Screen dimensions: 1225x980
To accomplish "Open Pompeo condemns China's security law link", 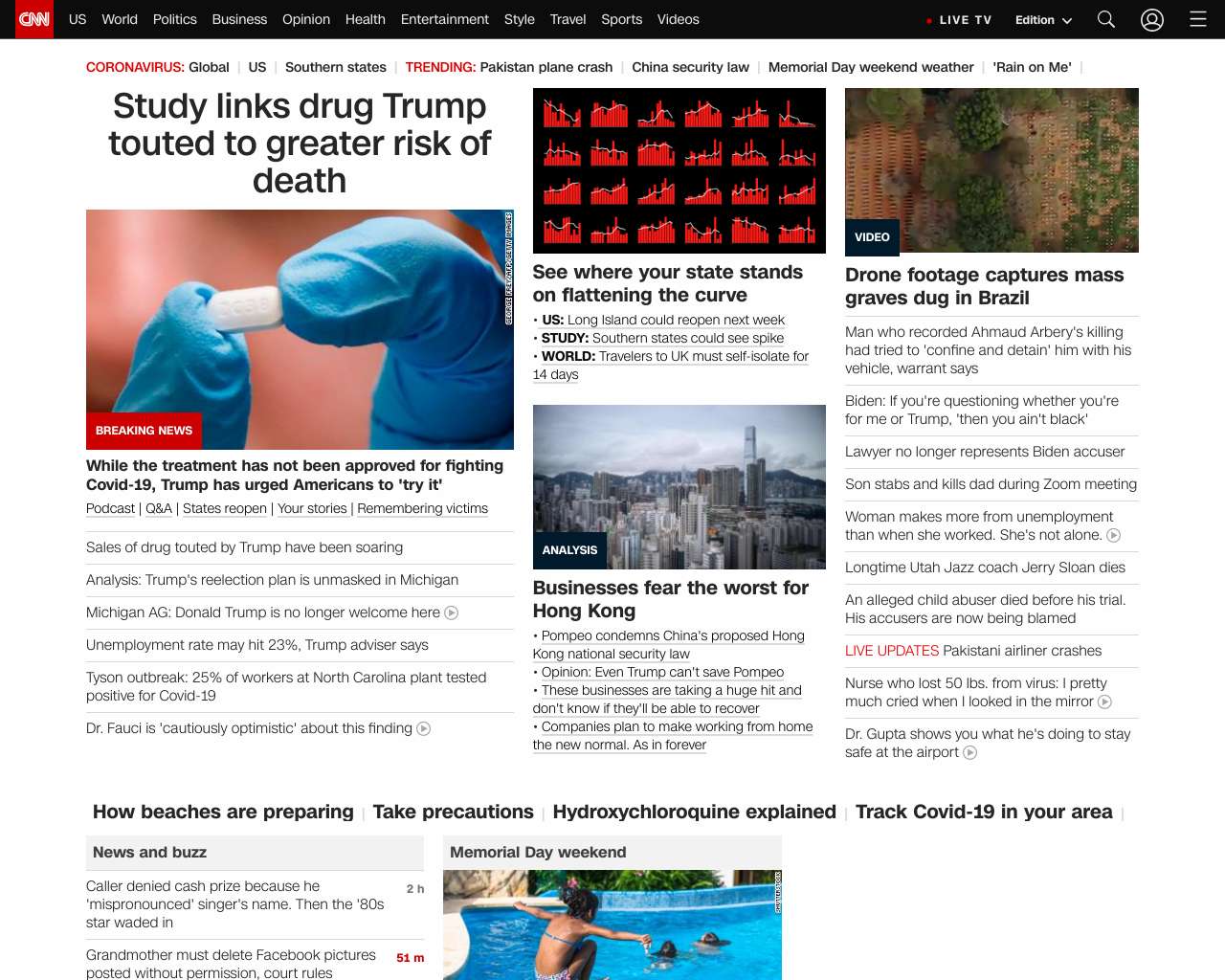I will click(x=669, y=644).
